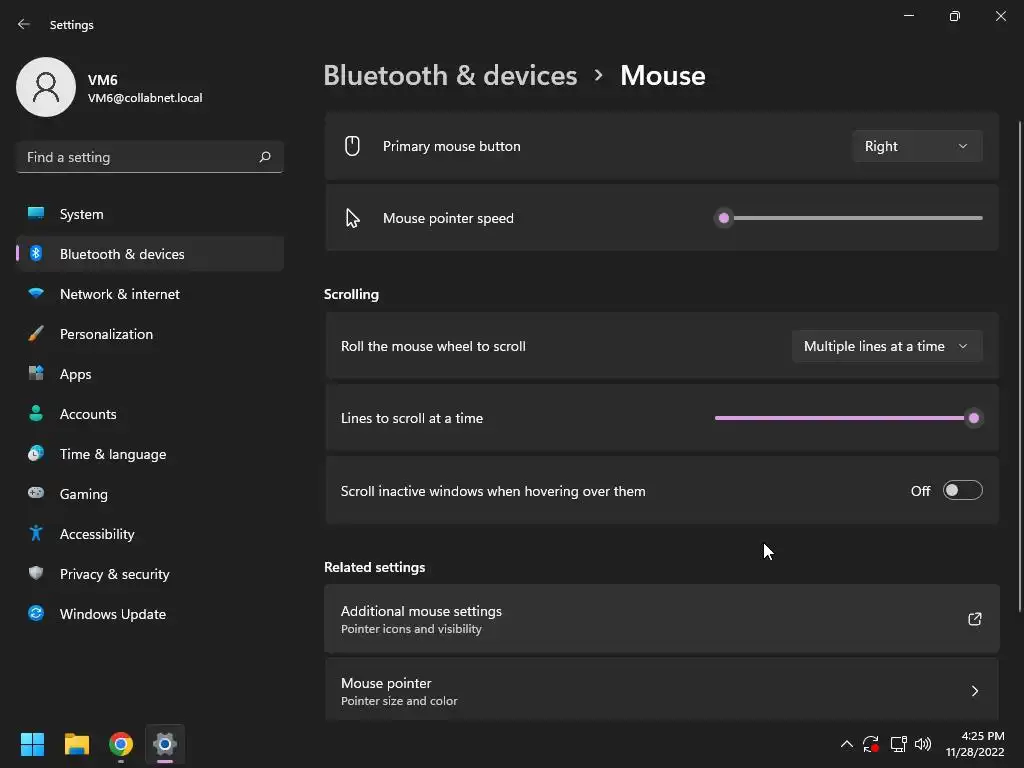This screenshot has width=1024, height=768.
Task: Click the back arrow in Settings header
Action: point(24,24)
